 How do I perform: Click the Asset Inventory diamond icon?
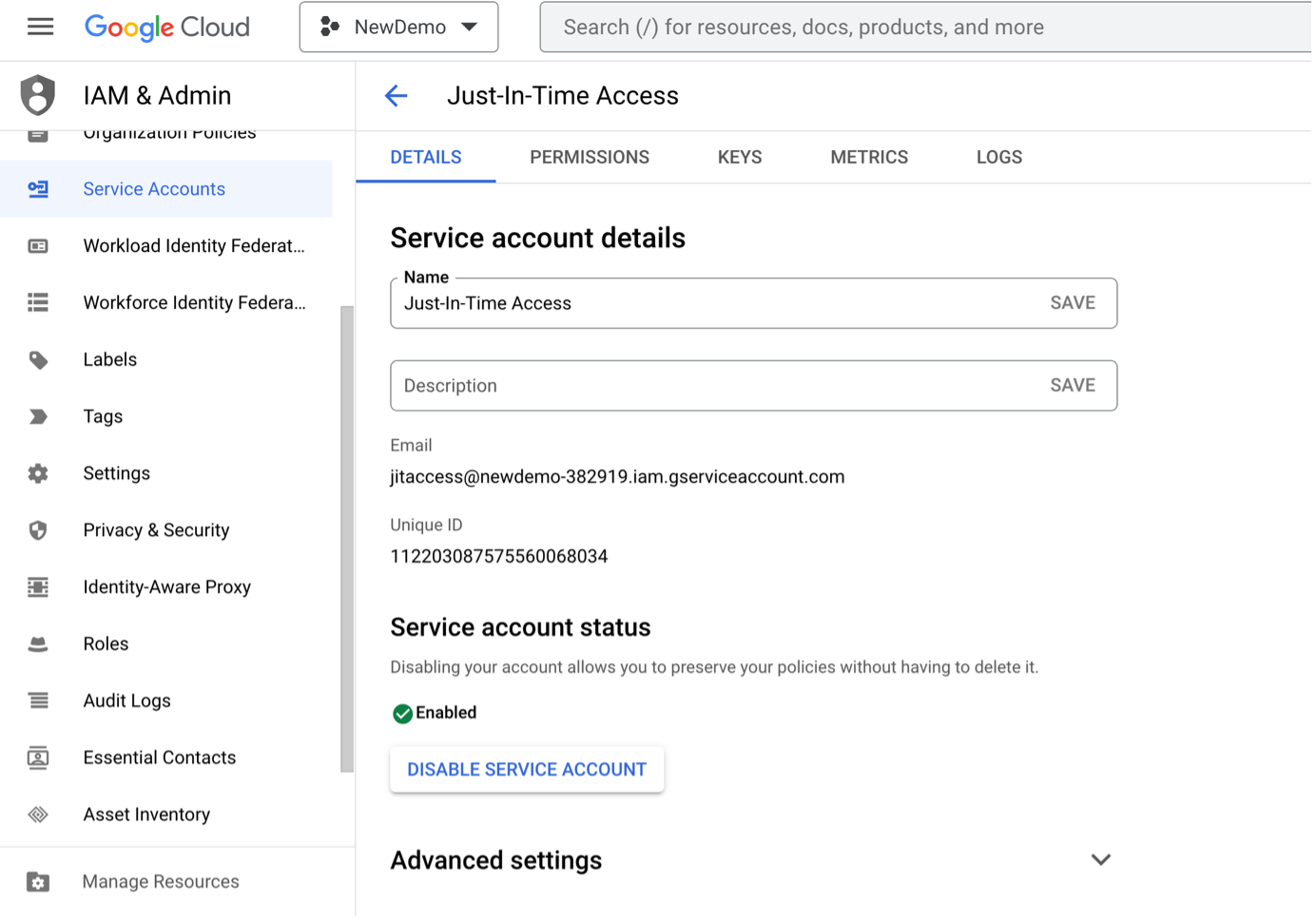[38, 815]
